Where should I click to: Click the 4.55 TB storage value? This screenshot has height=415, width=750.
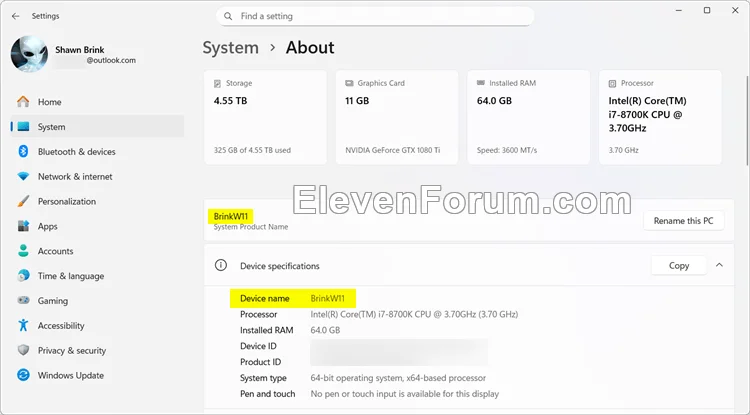click(x=231, y=101)
